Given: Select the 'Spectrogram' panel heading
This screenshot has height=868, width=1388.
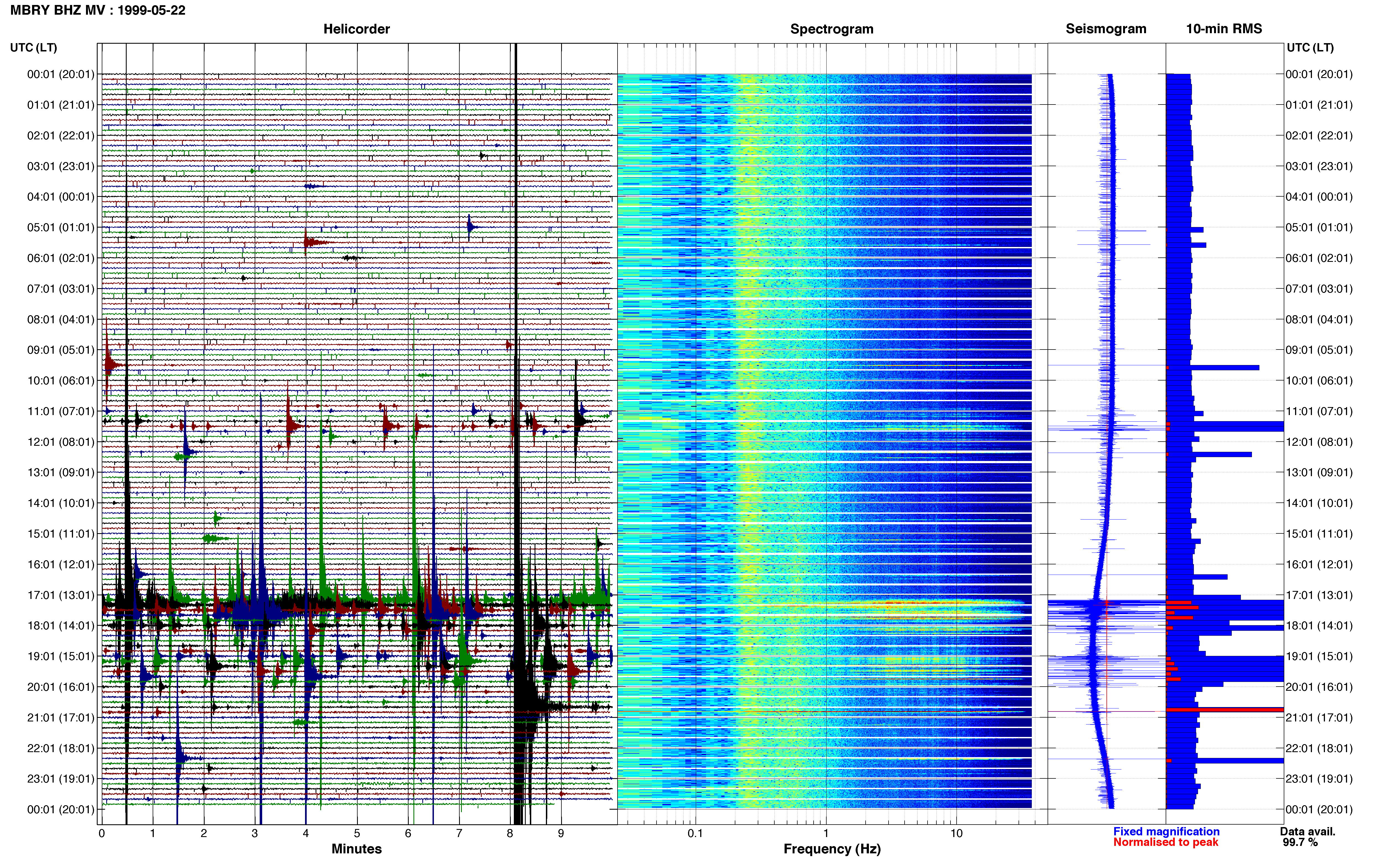Looking at the screenshot, I should click(x=832, y=29).
